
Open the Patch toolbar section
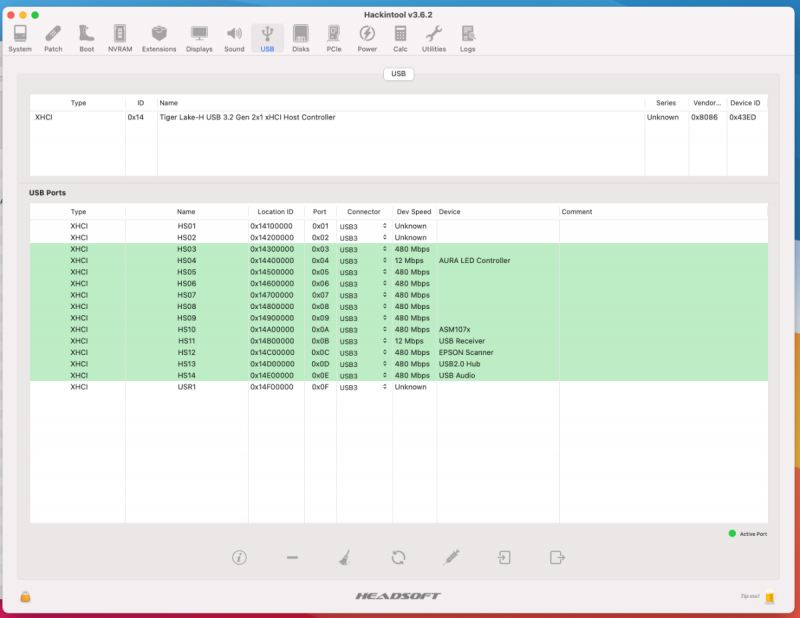53,38
